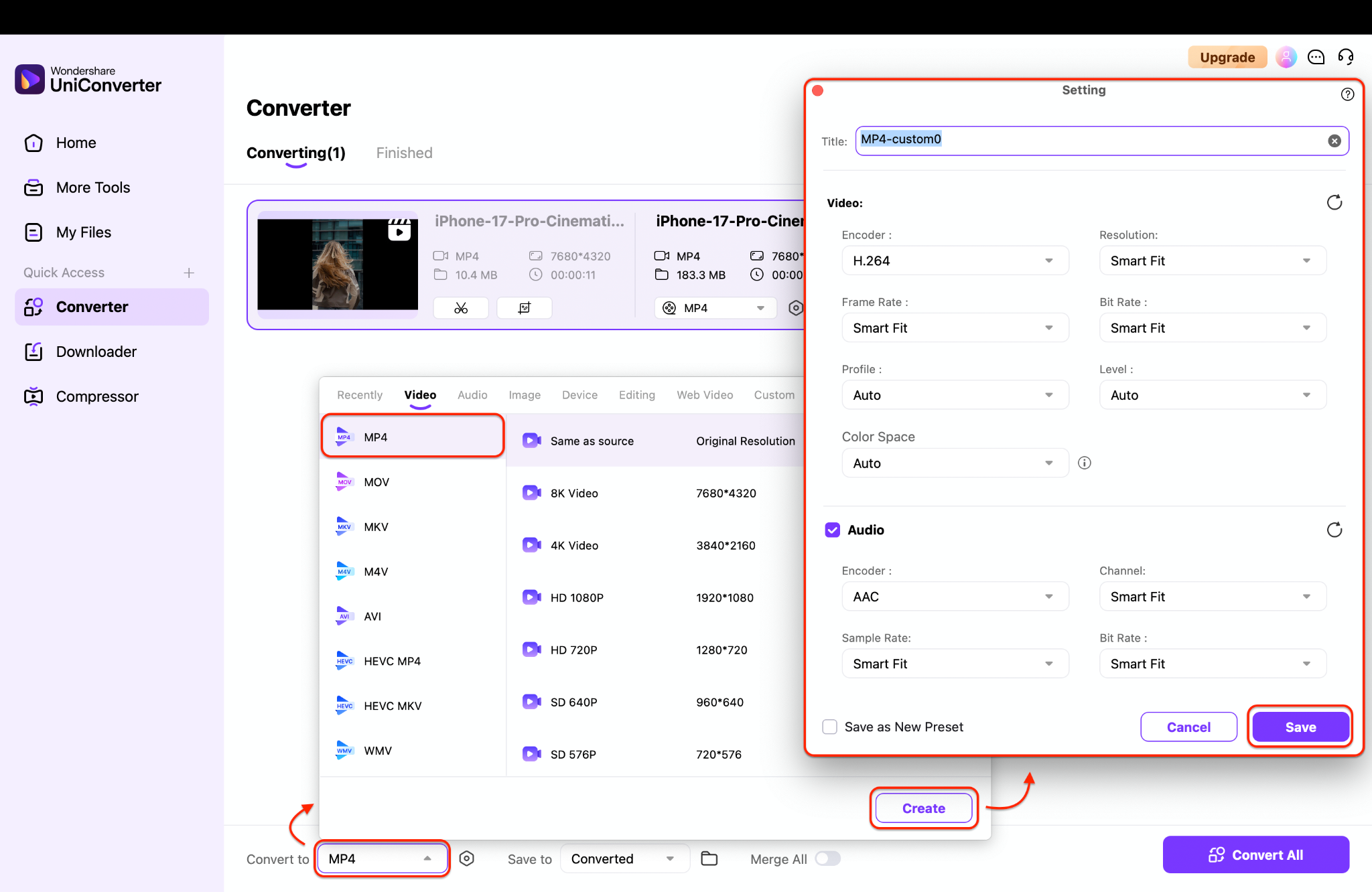Viewport: 1372px width, 892px height.
Task: Expand the Frame Rate dropdown
Action: click(955, 328)
